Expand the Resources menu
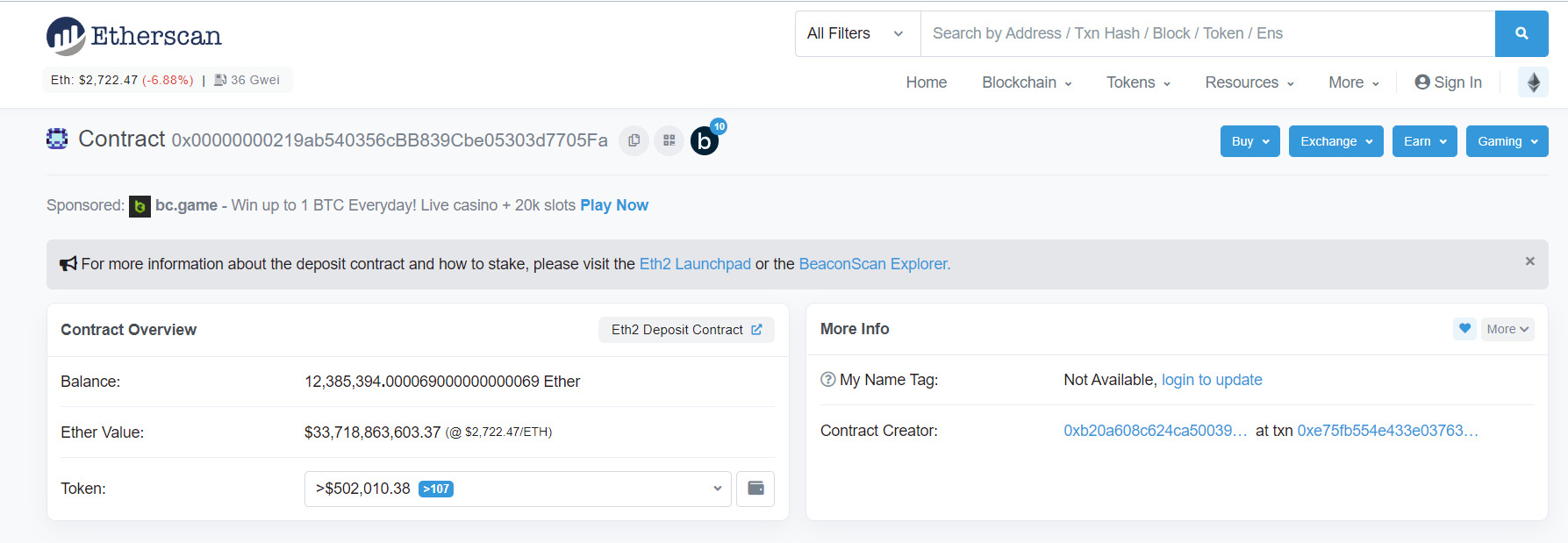Image resolution: width=1568 pixels, height=543 pixels. tap(1249, 82)
